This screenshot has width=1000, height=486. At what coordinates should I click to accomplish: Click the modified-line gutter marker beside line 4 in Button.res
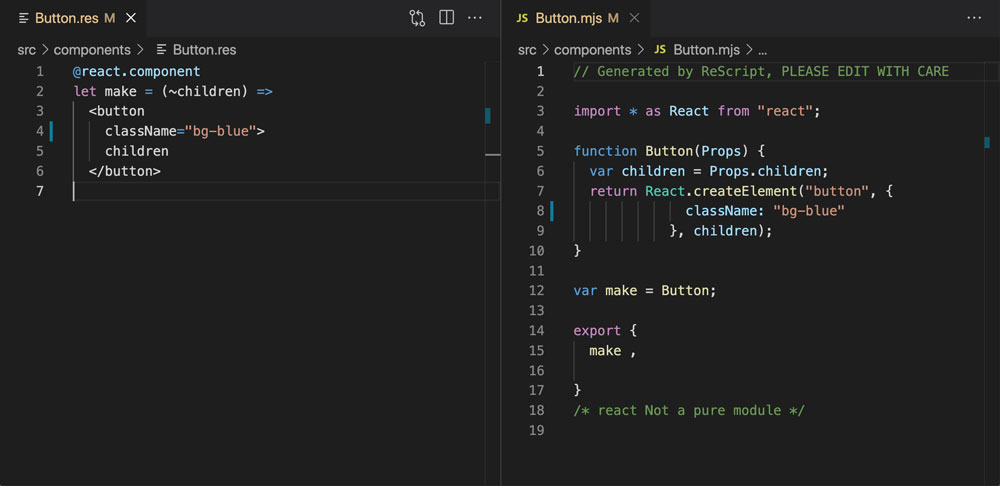pyautogui.click(x=51, y=131)
